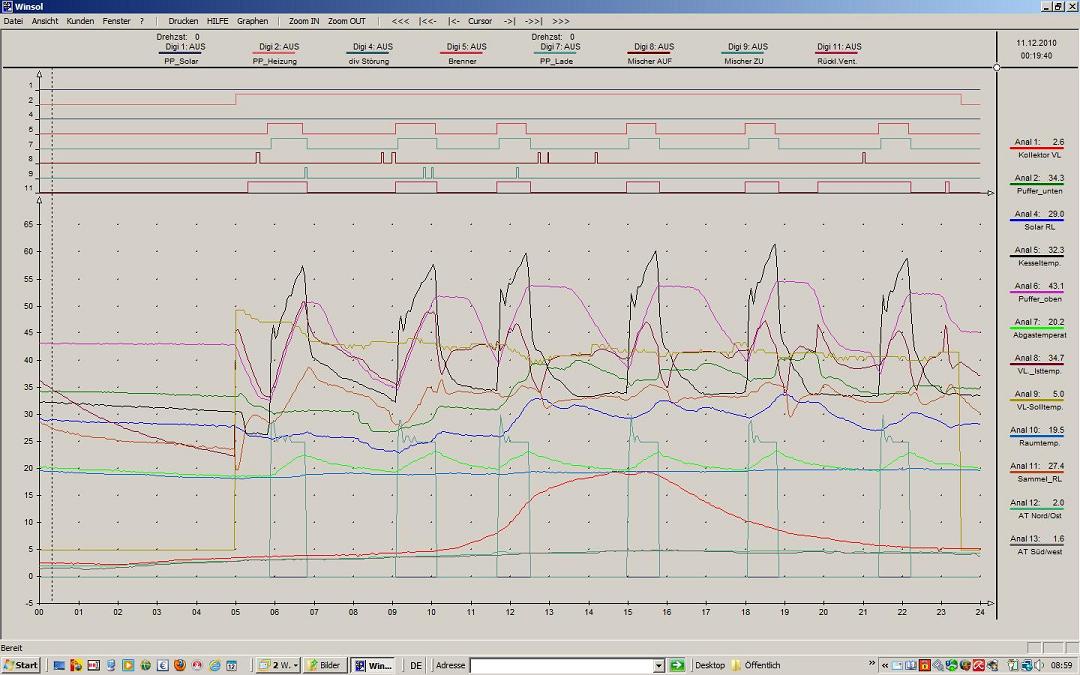The image size is (1080, 675).
Task: Select the Digi 8 Mischer AUF legend entry
Action: 650,54
